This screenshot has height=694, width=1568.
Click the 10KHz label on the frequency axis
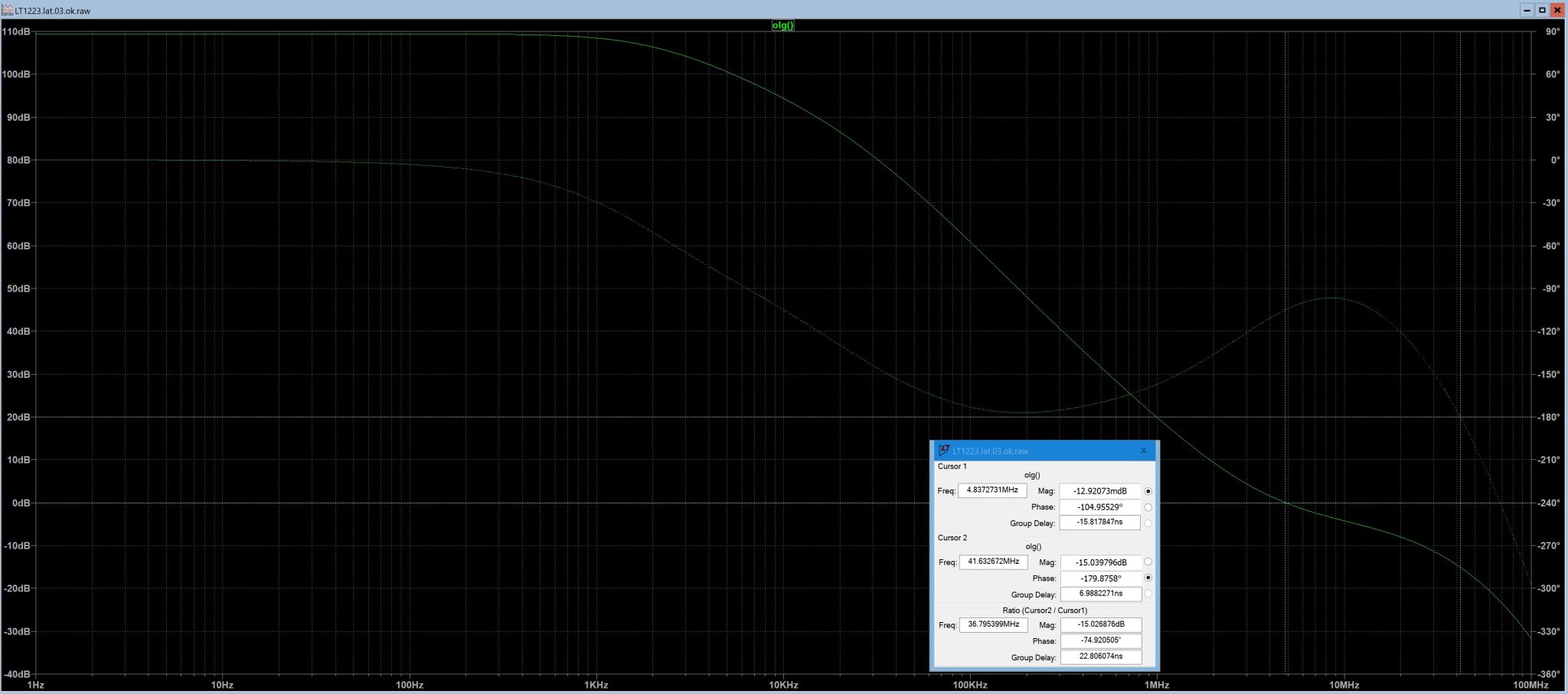(x=783, y=686)
